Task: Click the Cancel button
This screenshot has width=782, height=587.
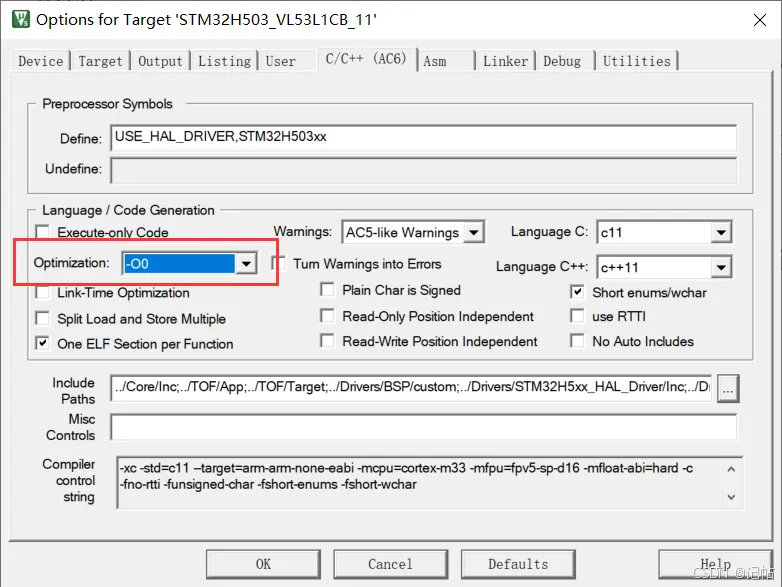Action: 391,564
